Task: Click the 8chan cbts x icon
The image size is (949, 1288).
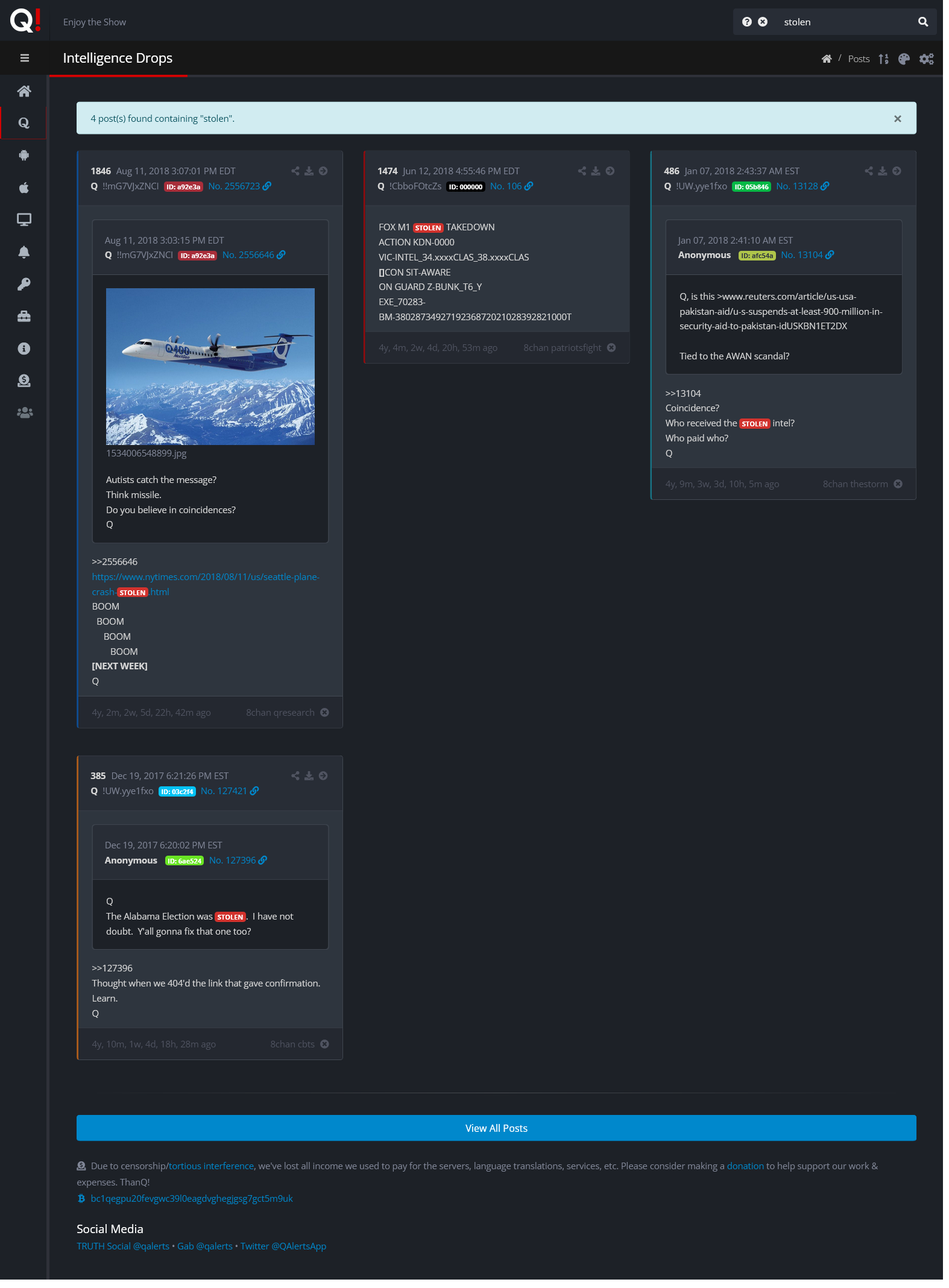Action: (x=325, y=1044)
